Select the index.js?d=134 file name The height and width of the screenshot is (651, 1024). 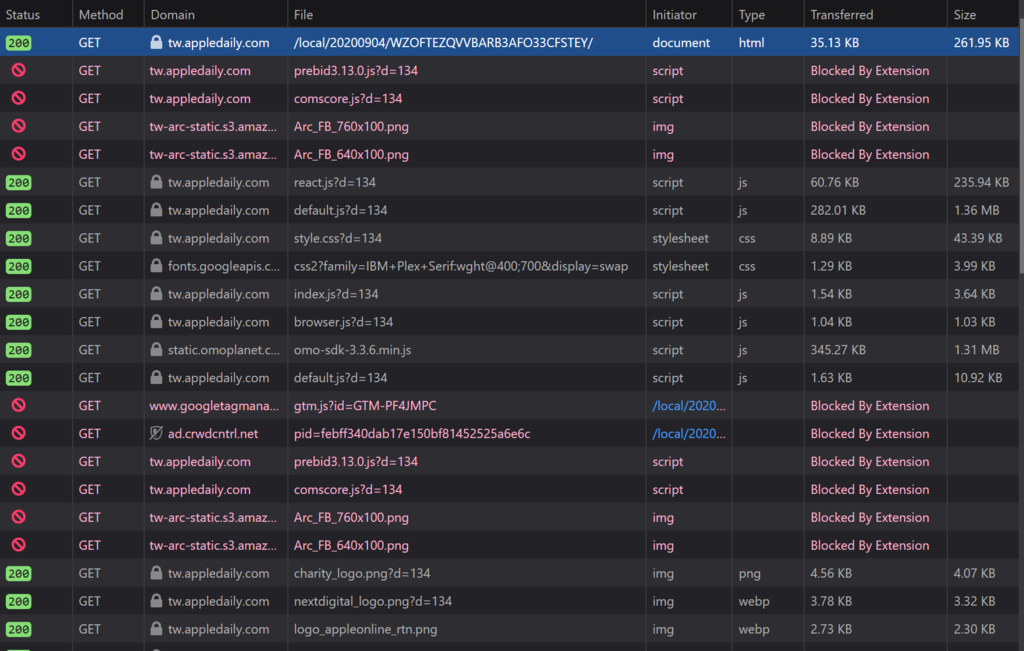pos(336,294)
